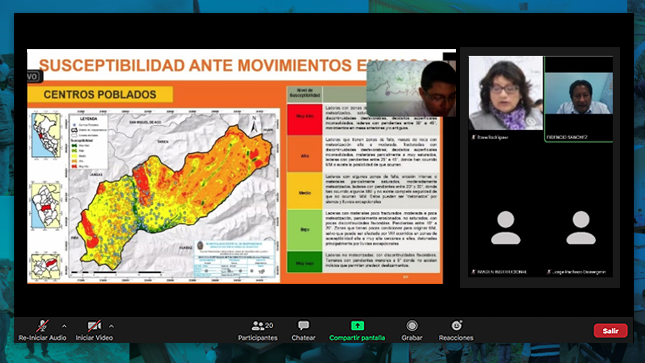Click the Iniciar Video camera icon
The width and height of the screenshot is (645, 363).
click(94, 326)
